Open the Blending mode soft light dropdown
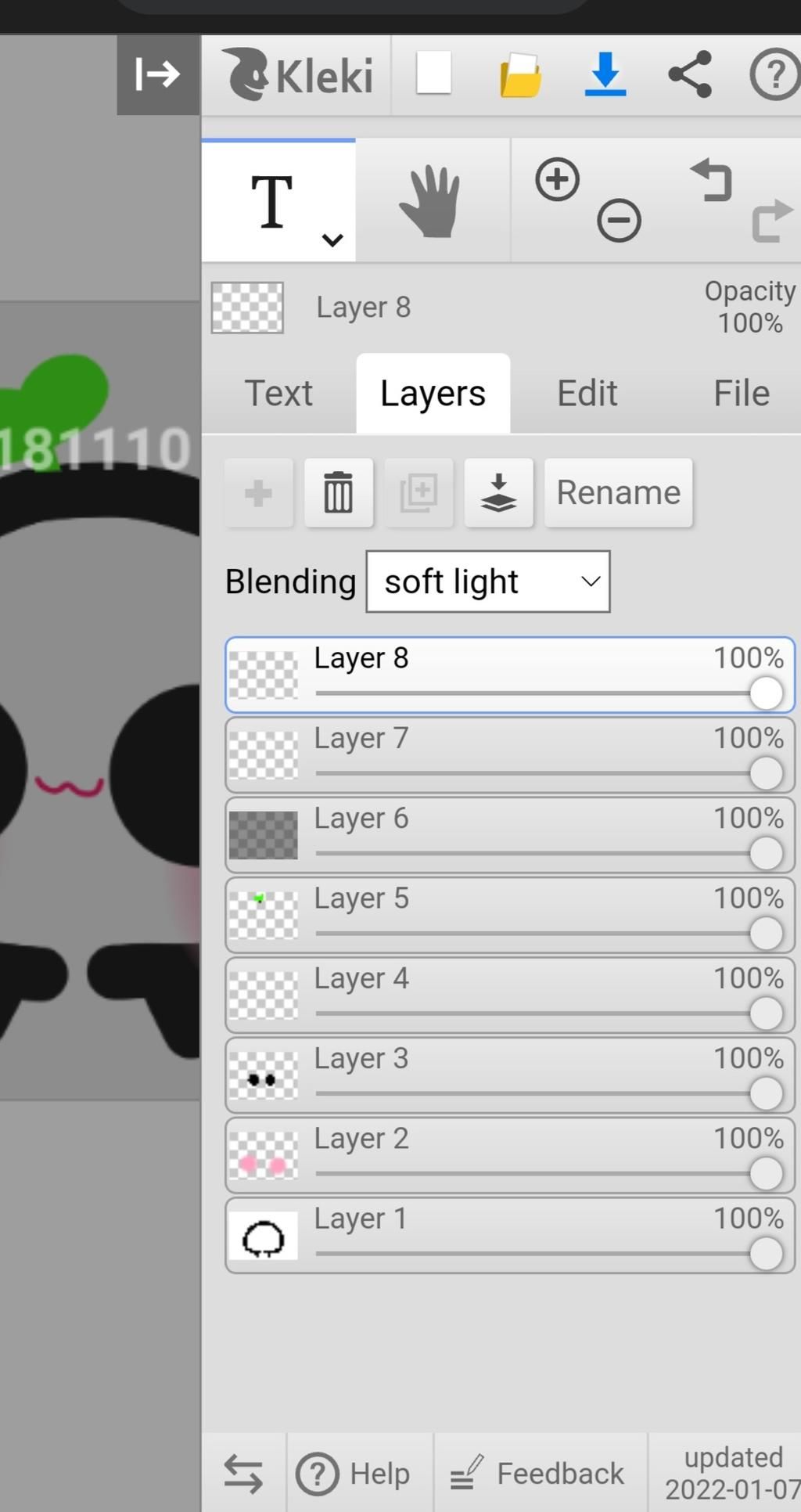 (487, 581)
